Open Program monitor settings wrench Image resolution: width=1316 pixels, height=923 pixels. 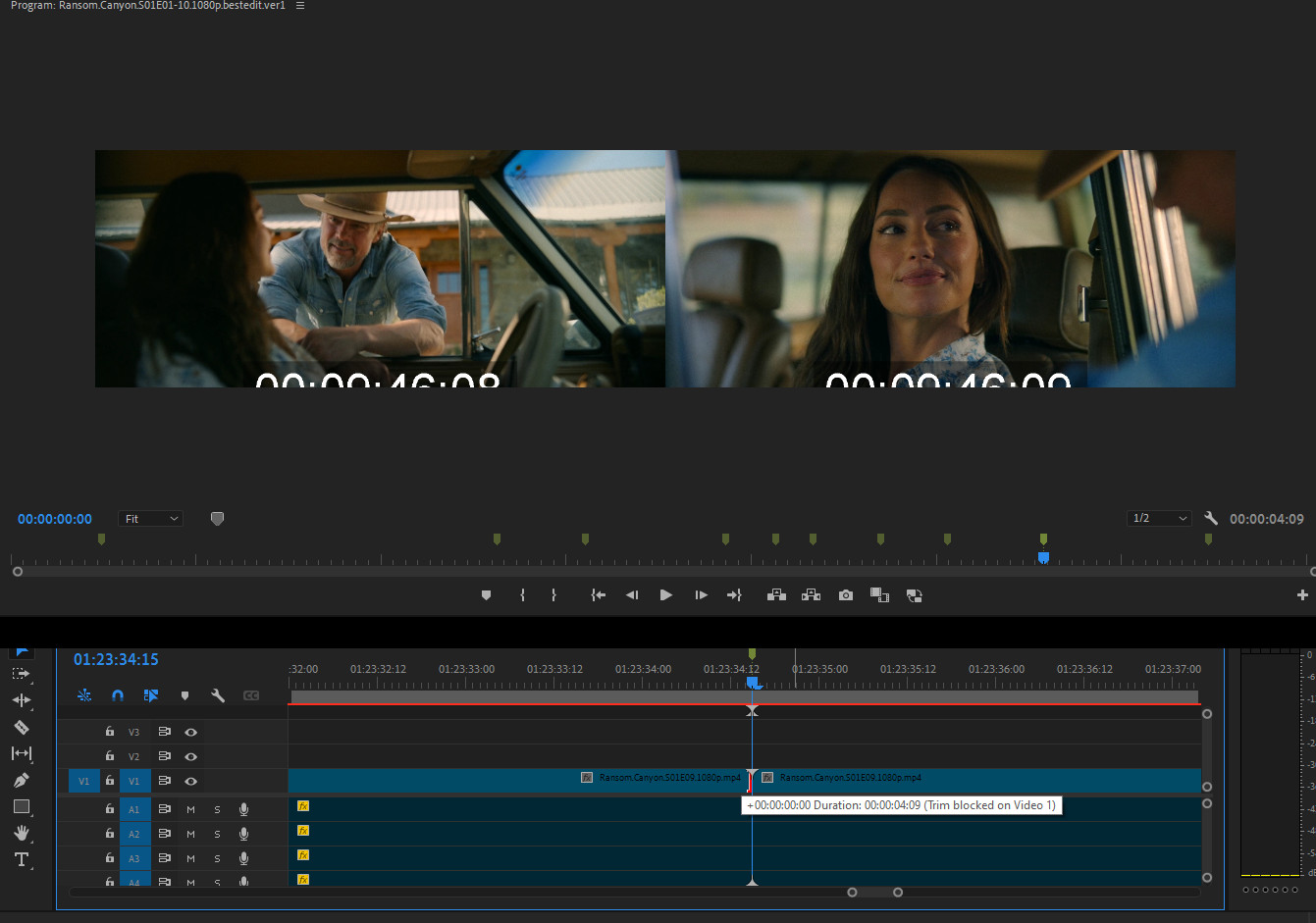1211,518
